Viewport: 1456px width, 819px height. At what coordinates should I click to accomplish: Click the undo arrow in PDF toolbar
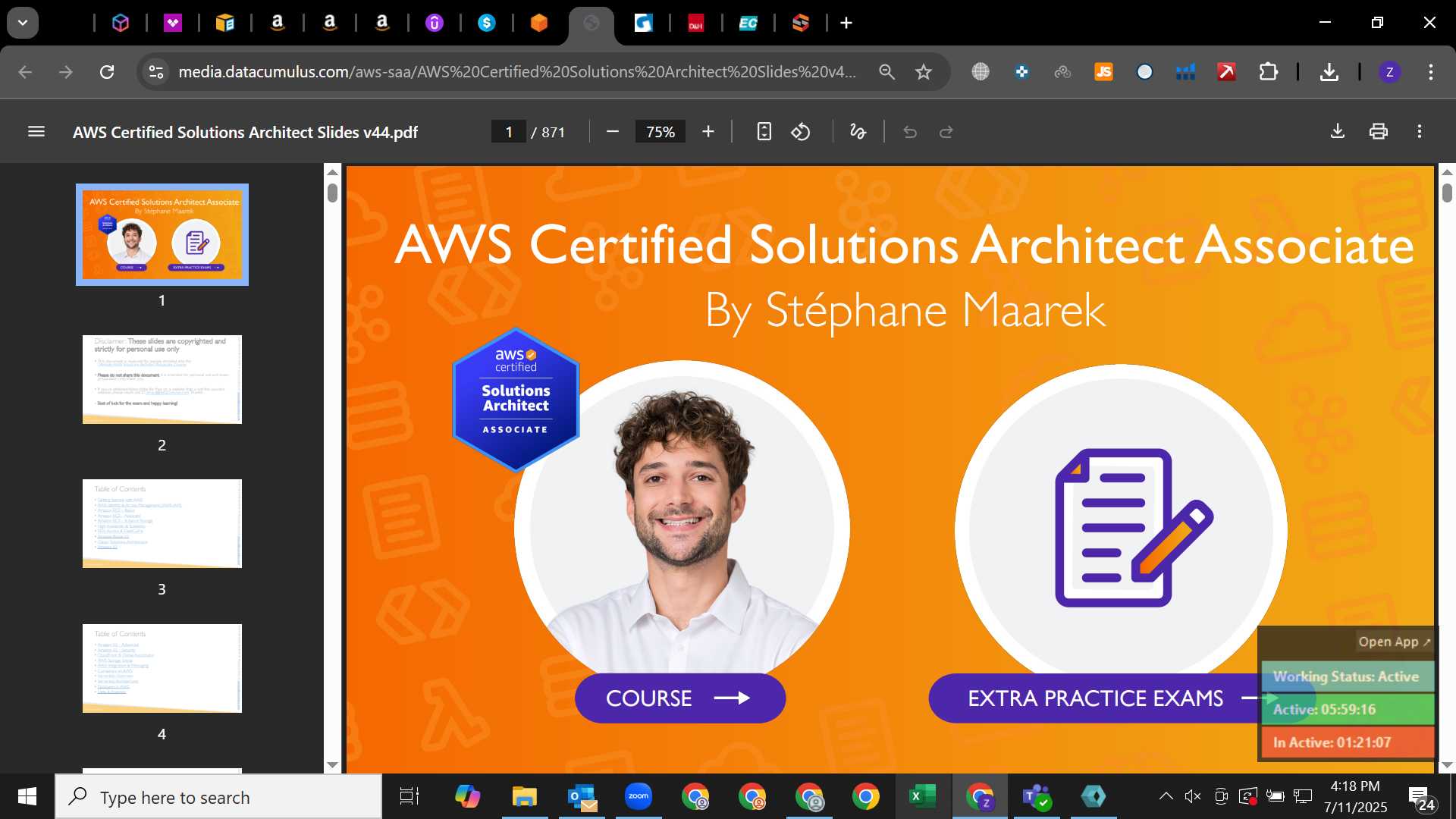[910, 132]
